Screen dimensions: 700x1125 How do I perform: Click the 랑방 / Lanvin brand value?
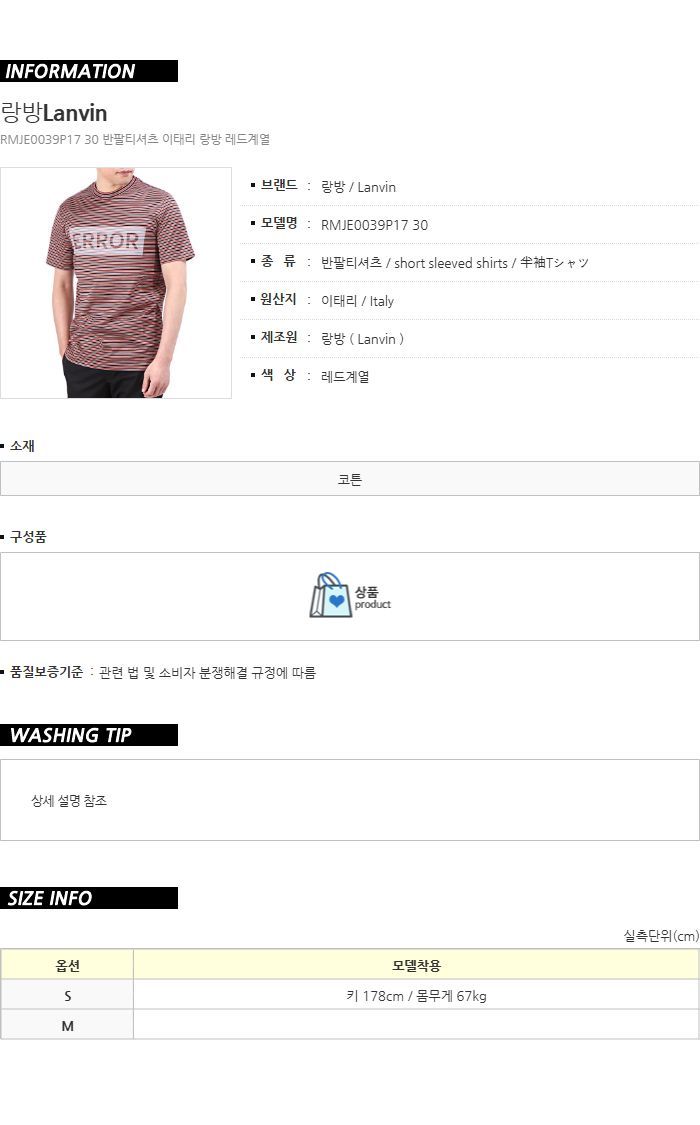pyautogui.click(x=358, y=187)
